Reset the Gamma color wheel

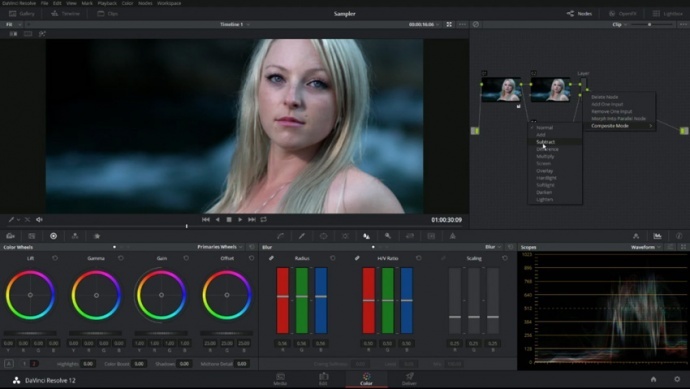[x=121, y=258]
